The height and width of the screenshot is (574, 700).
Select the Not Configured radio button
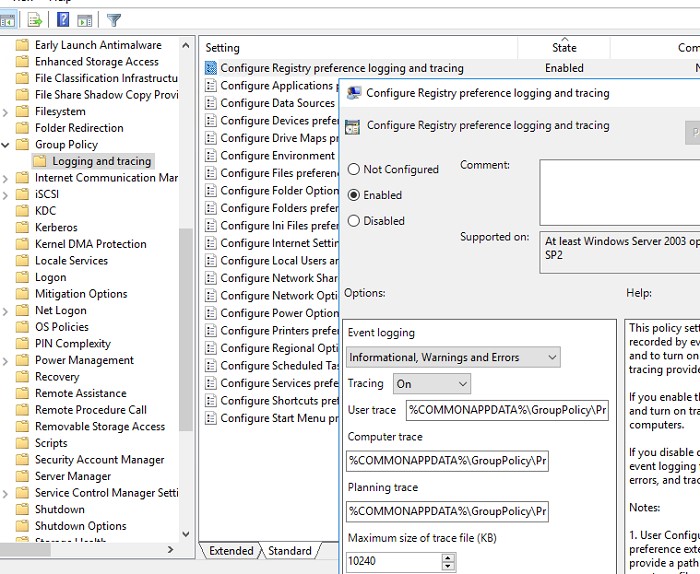(x=354, y=169)
